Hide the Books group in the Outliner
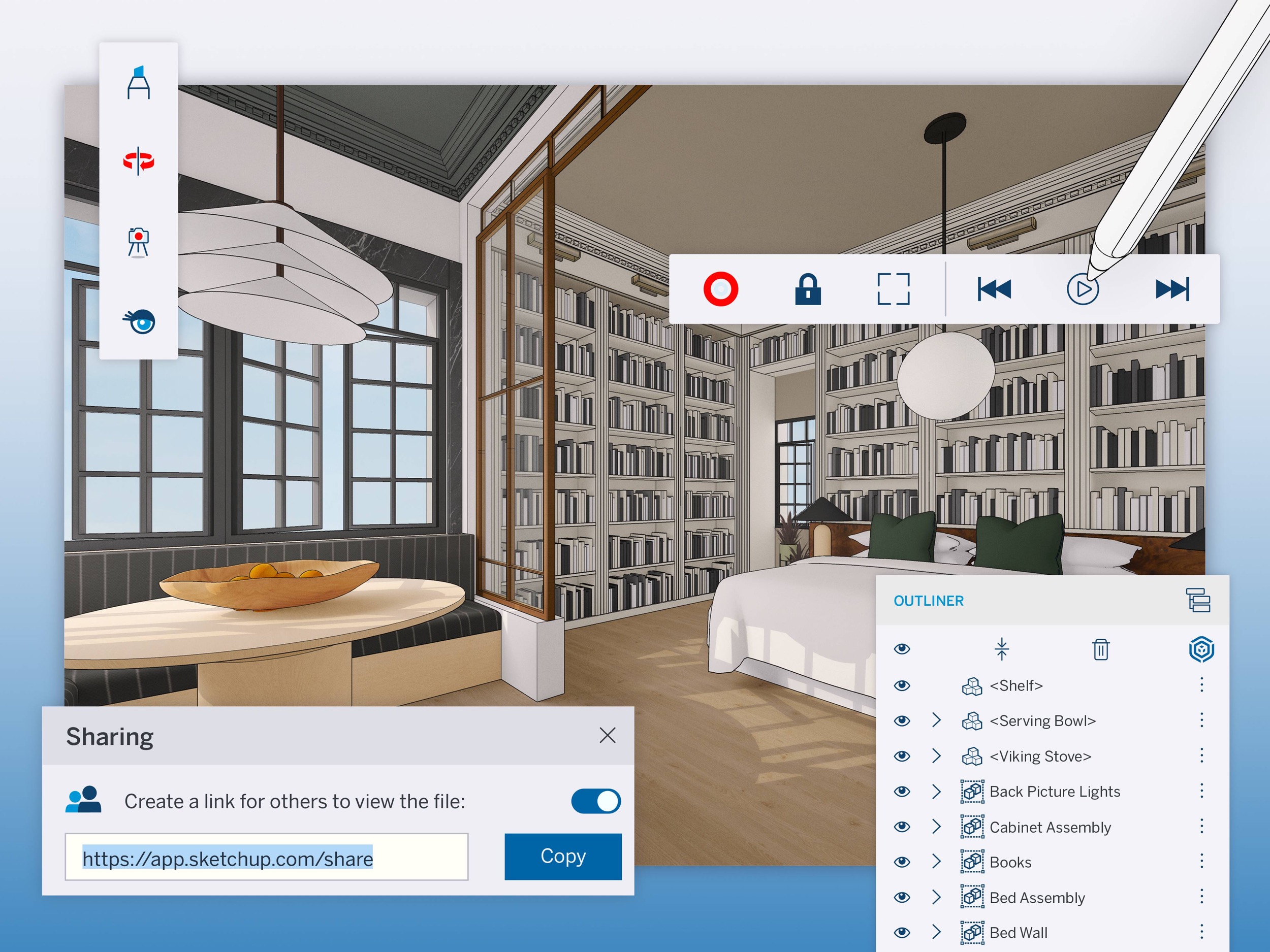Viewport: 1270px width, 952px height. point(901,861)
